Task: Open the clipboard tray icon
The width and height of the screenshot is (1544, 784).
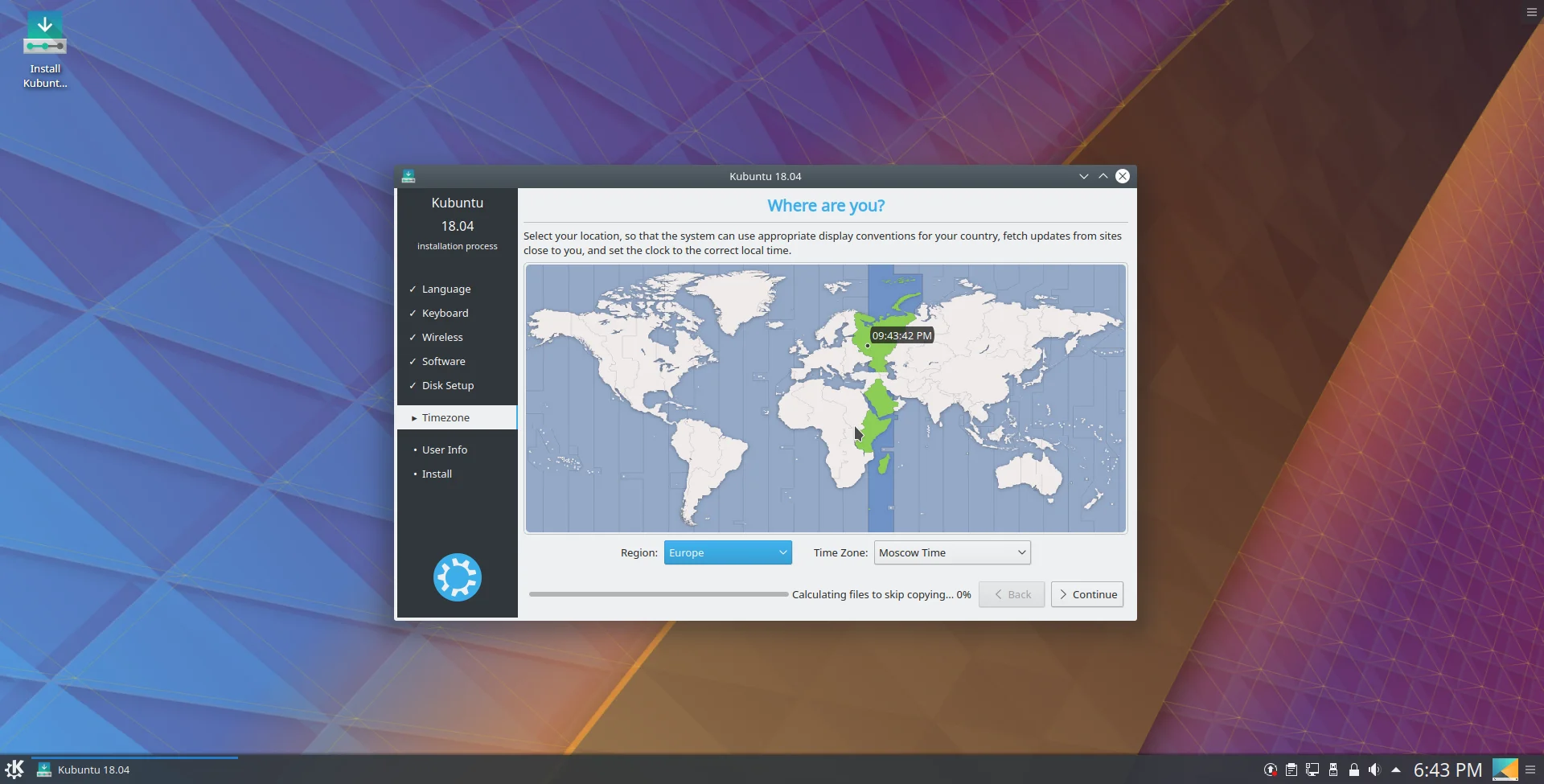Action: click(1291, 770)
